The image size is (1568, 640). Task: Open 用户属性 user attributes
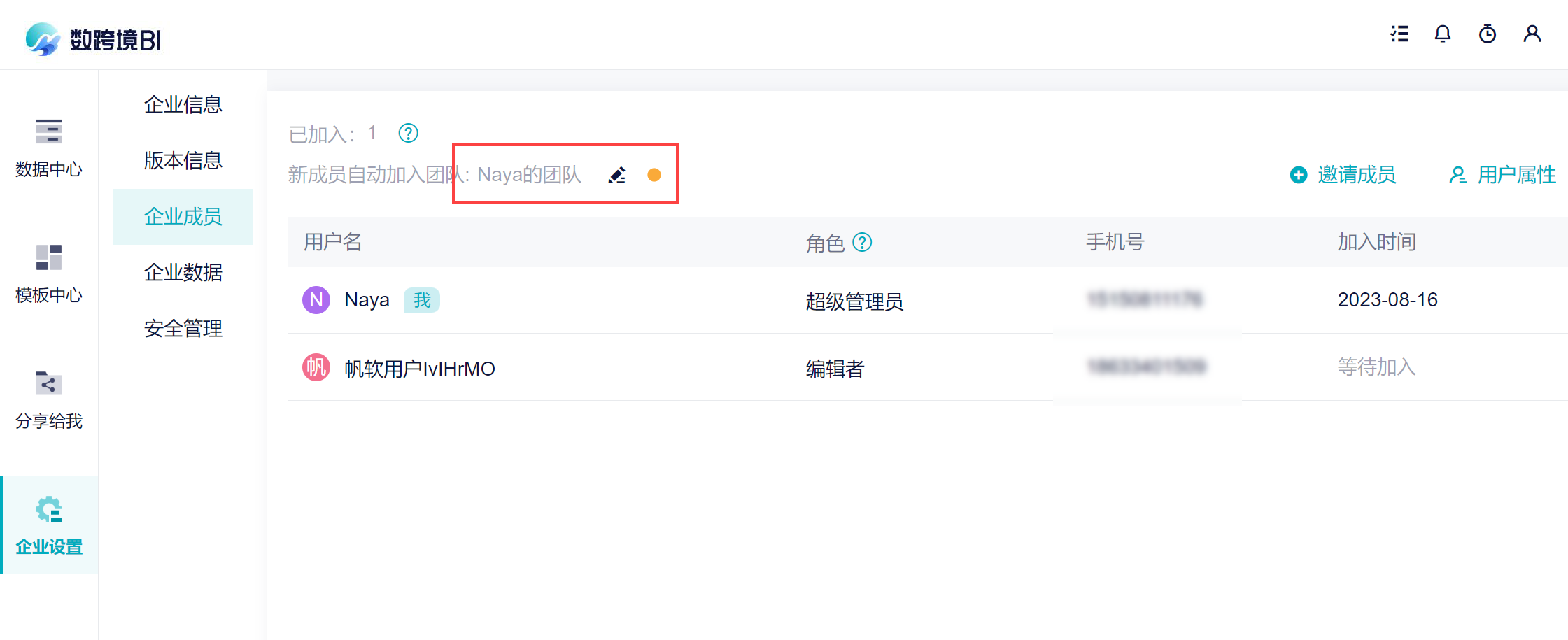coord(1502,175)
